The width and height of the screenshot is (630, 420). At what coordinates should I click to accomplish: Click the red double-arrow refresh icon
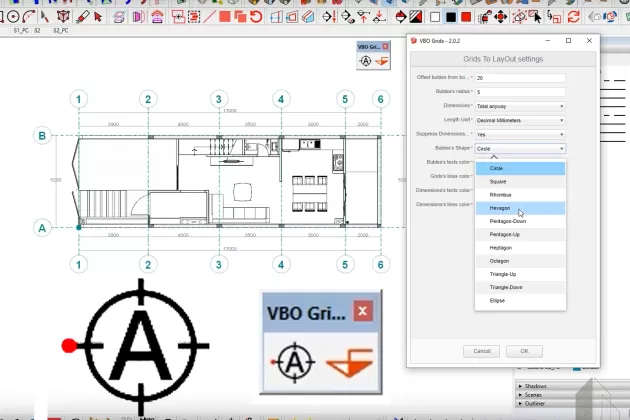[x=573, y=17]
